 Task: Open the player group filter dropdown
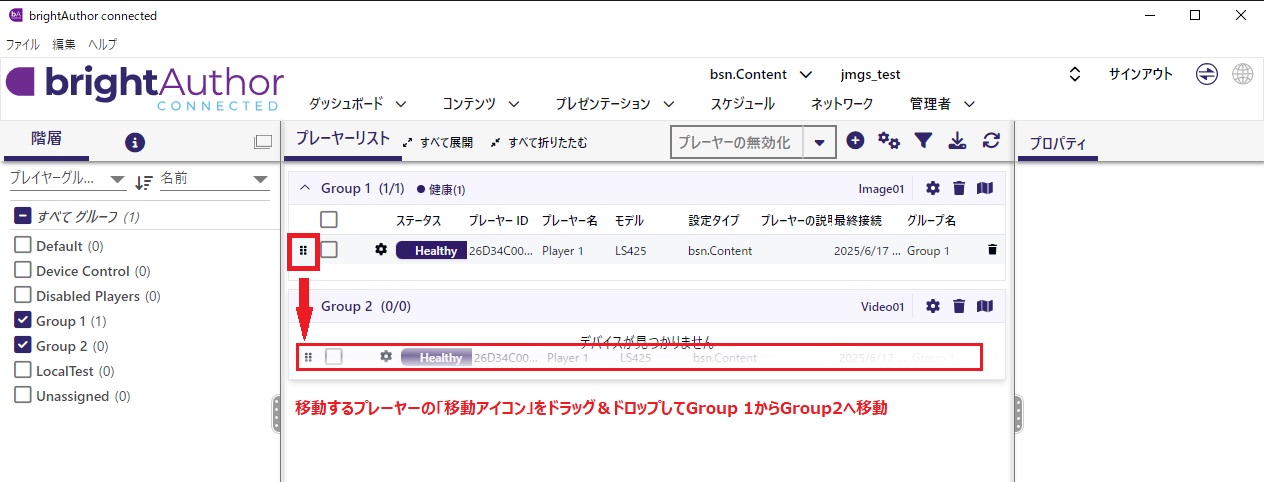(68, 179)
